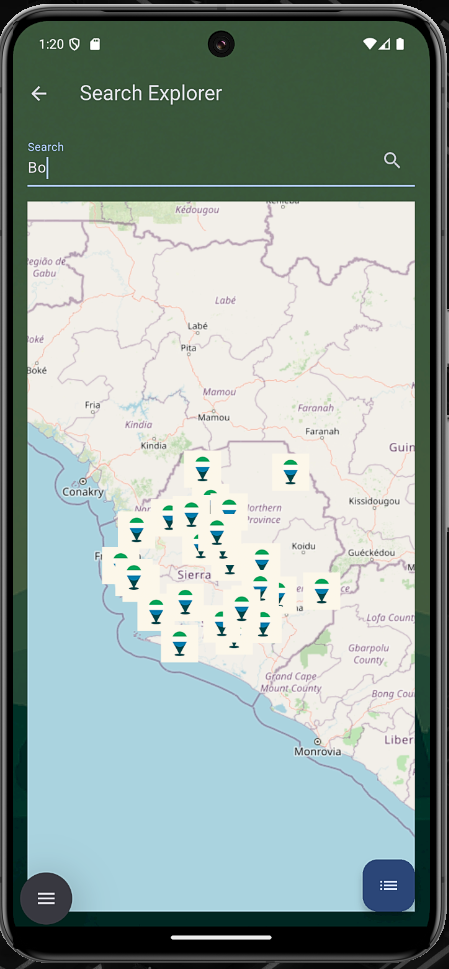
Task: Tap the Labé town label on map
Action: [x=198, y=326]
